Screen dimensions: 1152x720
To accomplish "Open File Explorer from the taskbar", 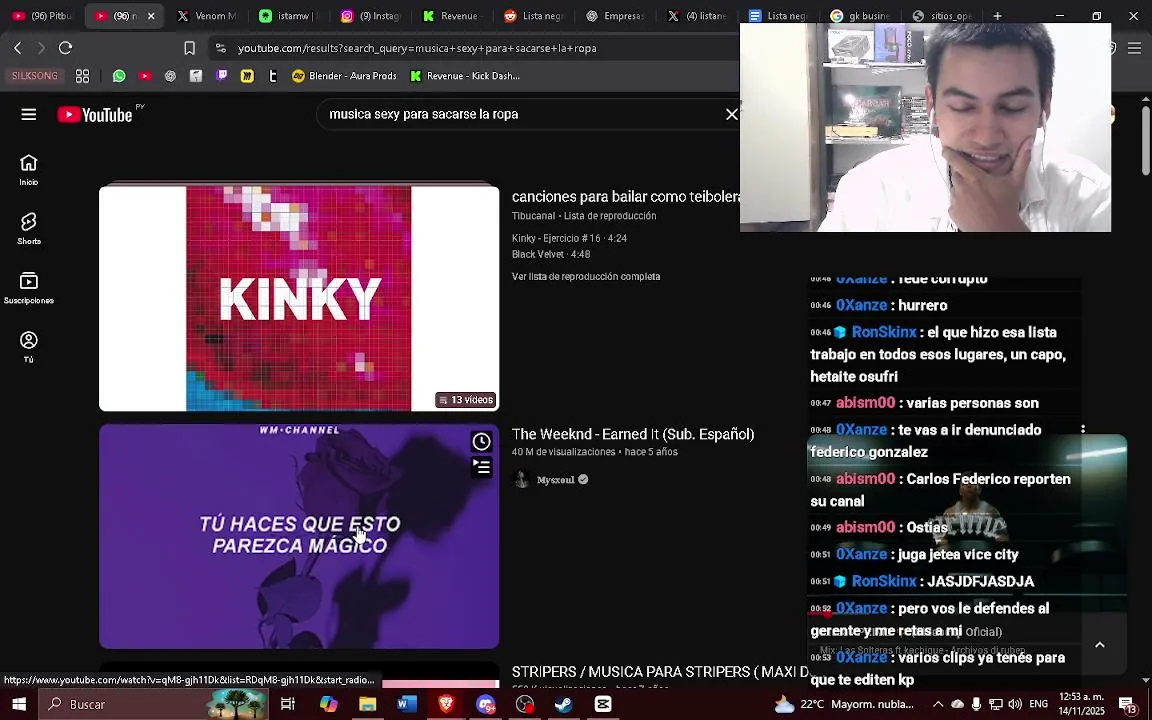I will coord(367,704).
